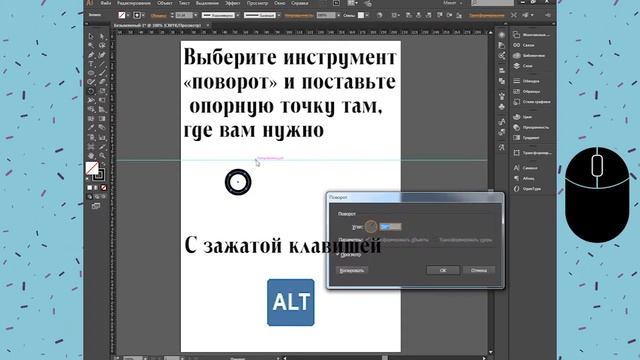Click Отмена in the Поворот dialog

click(479, 270)
